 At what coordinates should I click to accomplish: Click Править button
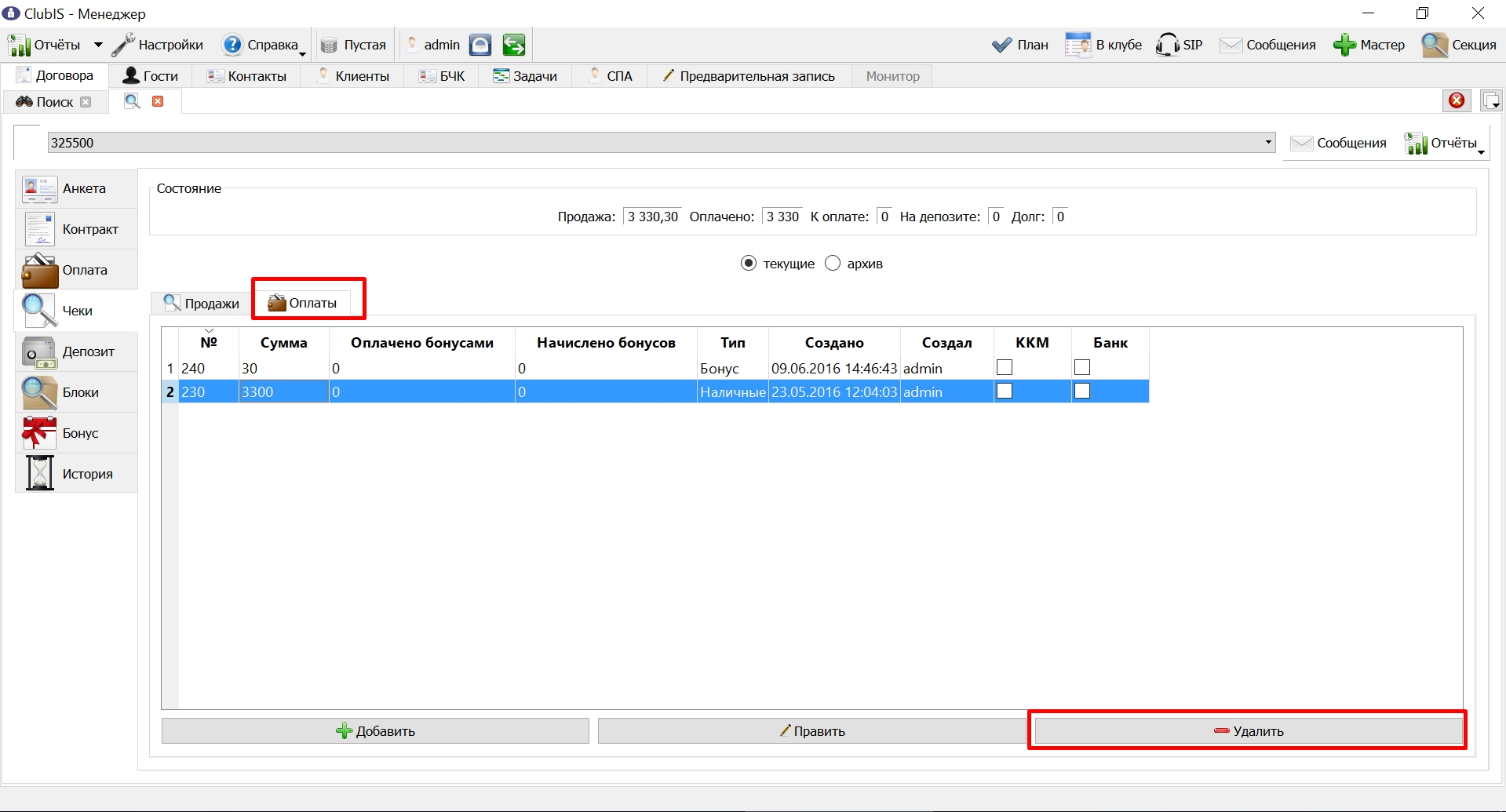click(812, 730)
